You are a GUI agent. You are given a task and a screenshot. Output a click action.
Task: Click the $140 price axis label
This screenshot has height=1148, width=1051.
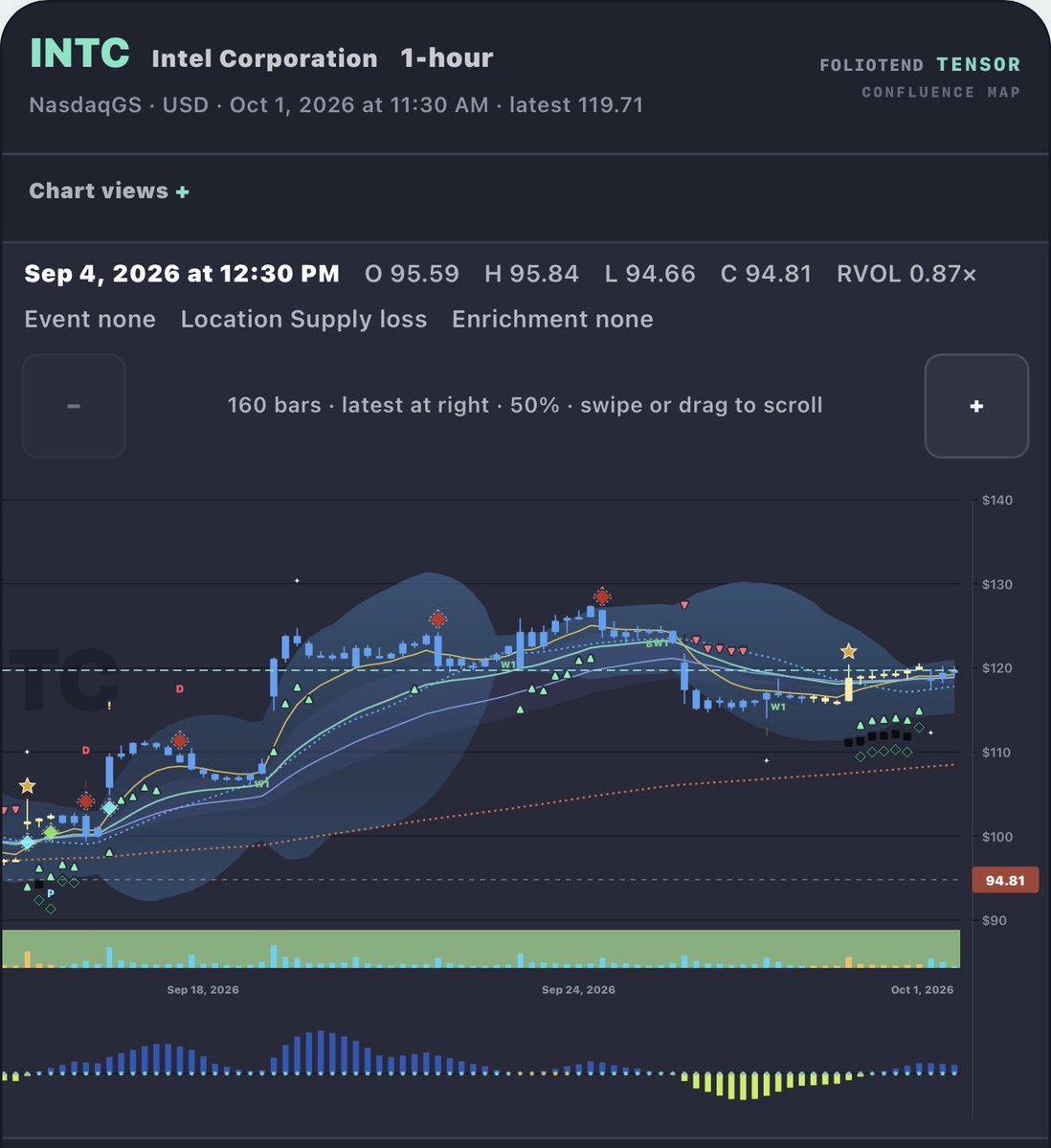[x=997, y=500]
